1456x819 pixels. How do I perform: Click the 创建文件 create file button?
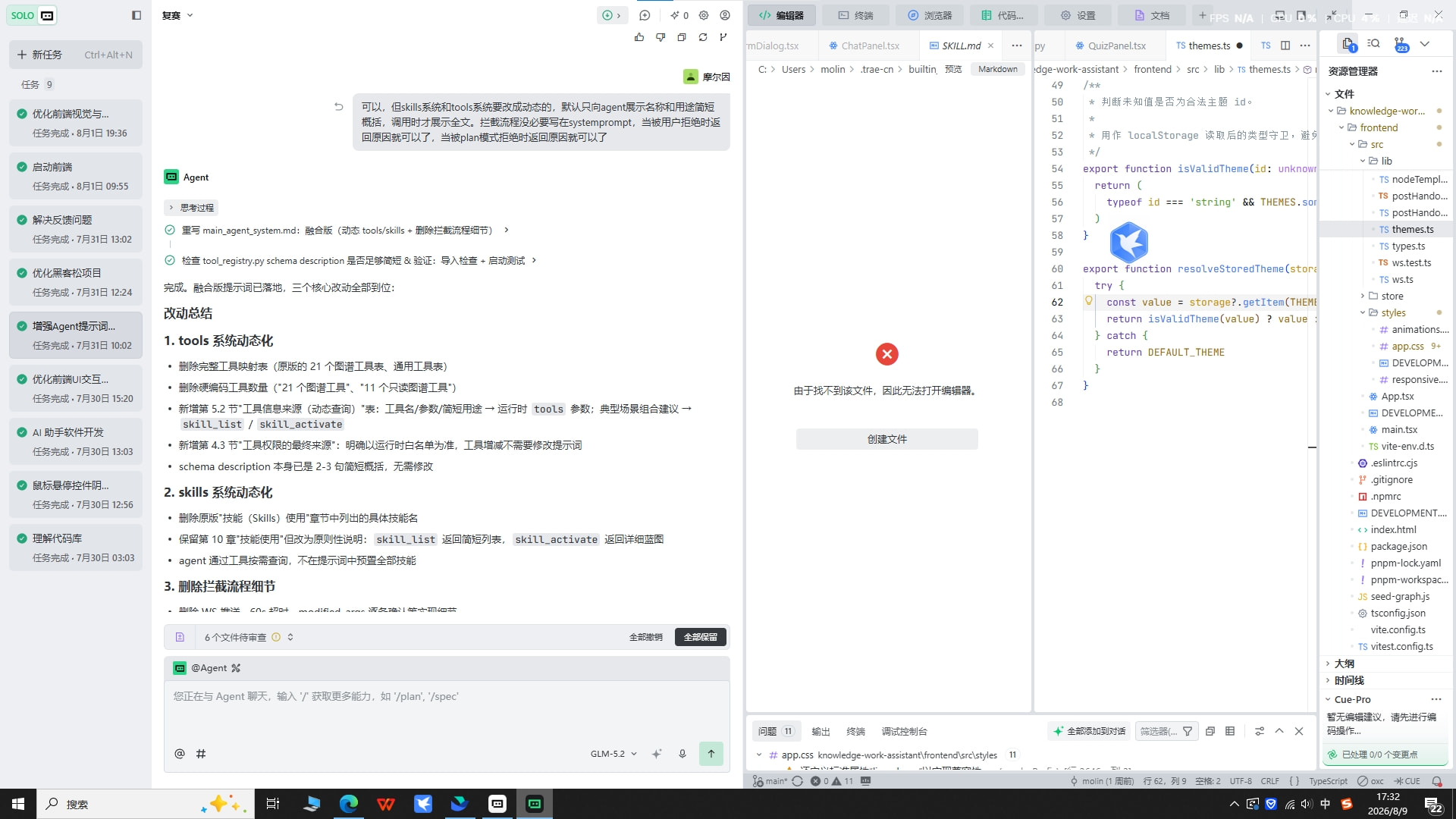tap(887, 439)
